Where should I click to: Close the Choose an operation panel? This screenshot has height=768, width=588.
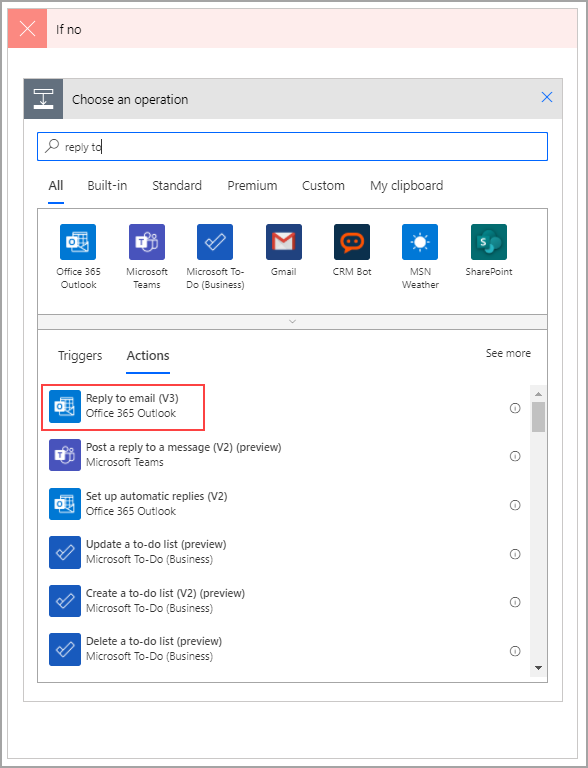[547, 97]
